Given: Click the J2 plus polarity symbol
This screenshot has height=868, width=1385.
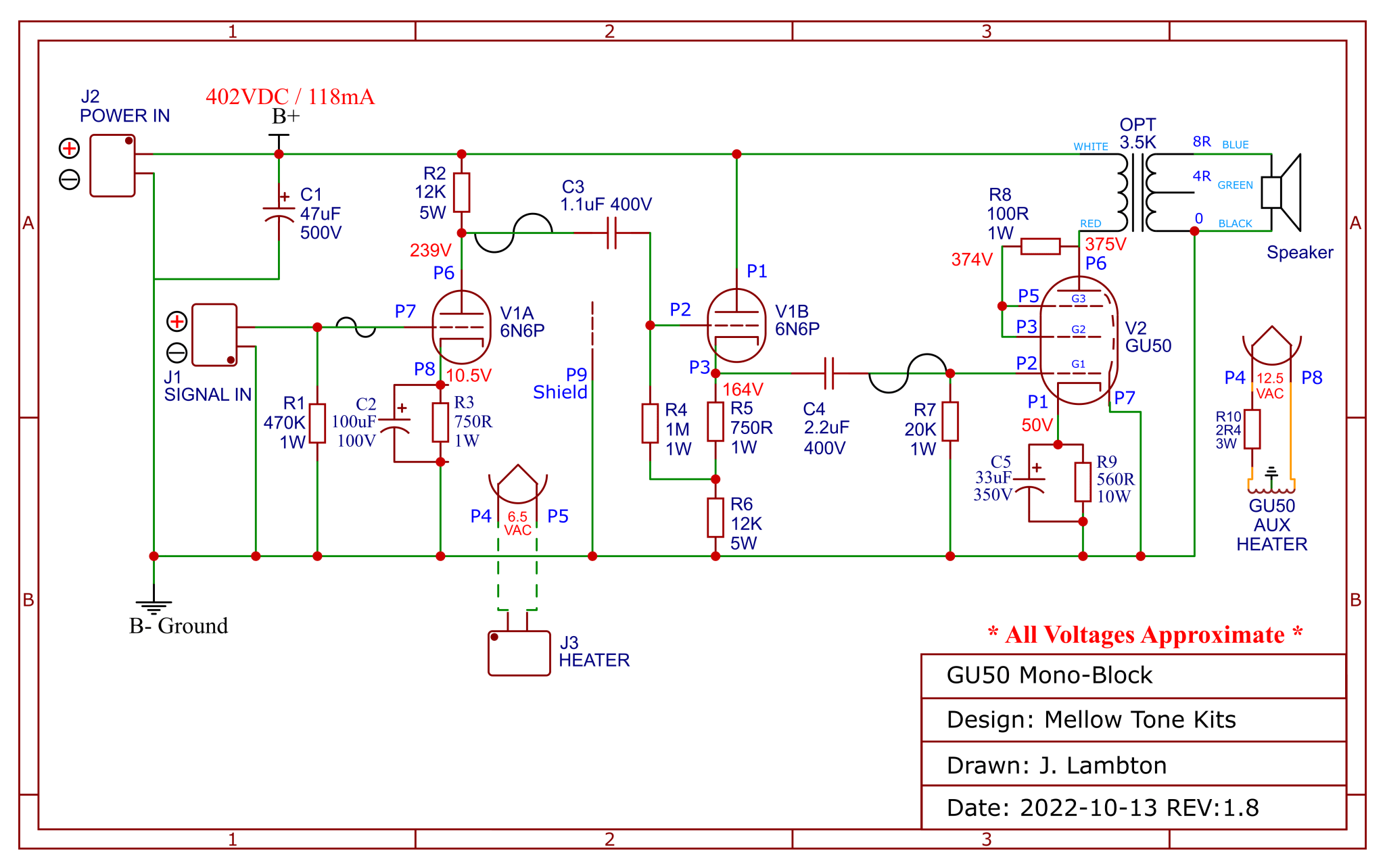Looking at the screenshot, I should click(69, 148).
